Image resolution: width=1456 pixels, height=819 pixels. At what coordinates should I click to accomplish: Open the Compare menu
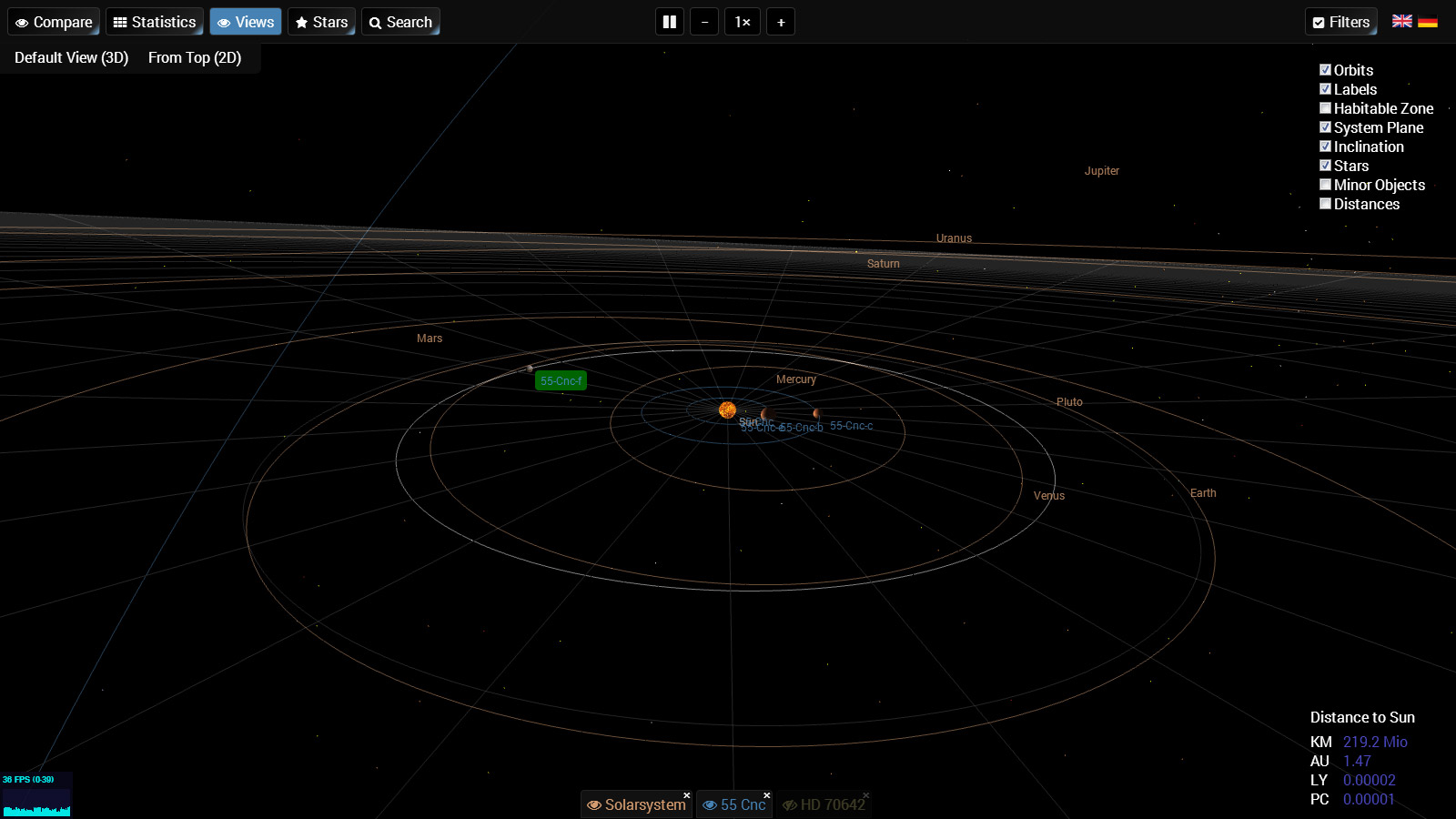[x=54, y=22]
